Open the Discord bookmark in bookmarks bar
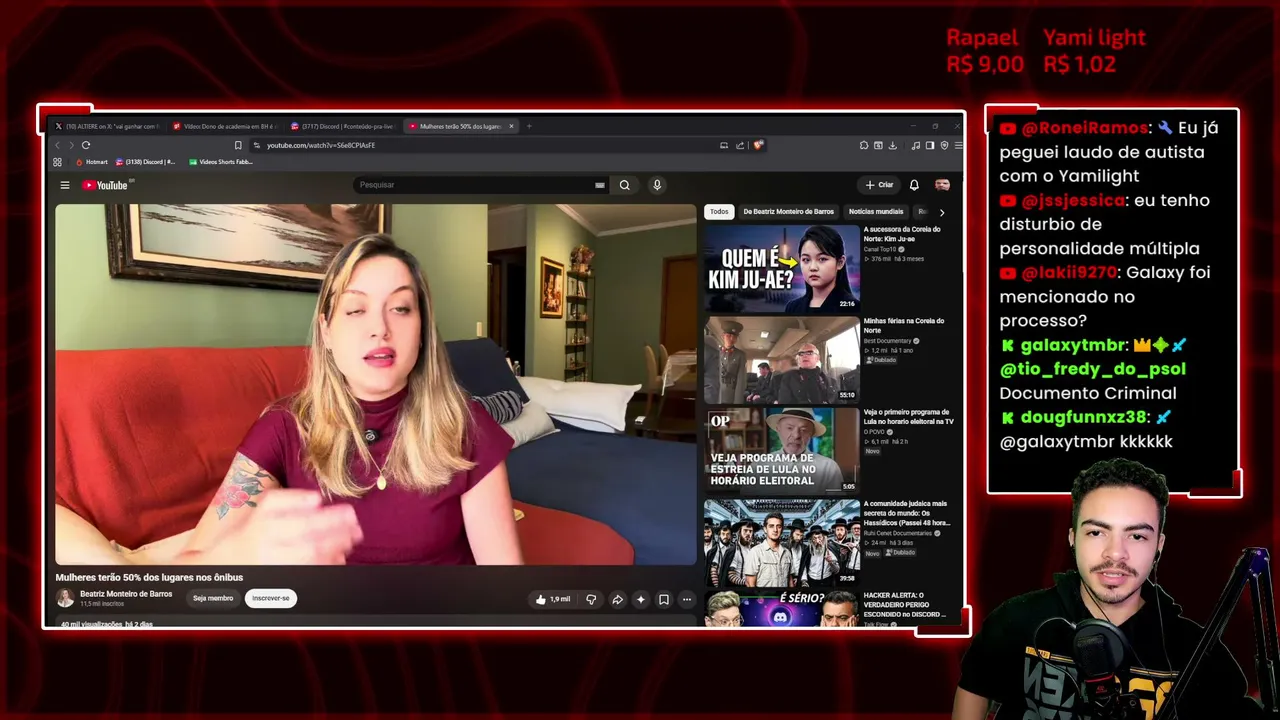 tap(146, 162)
